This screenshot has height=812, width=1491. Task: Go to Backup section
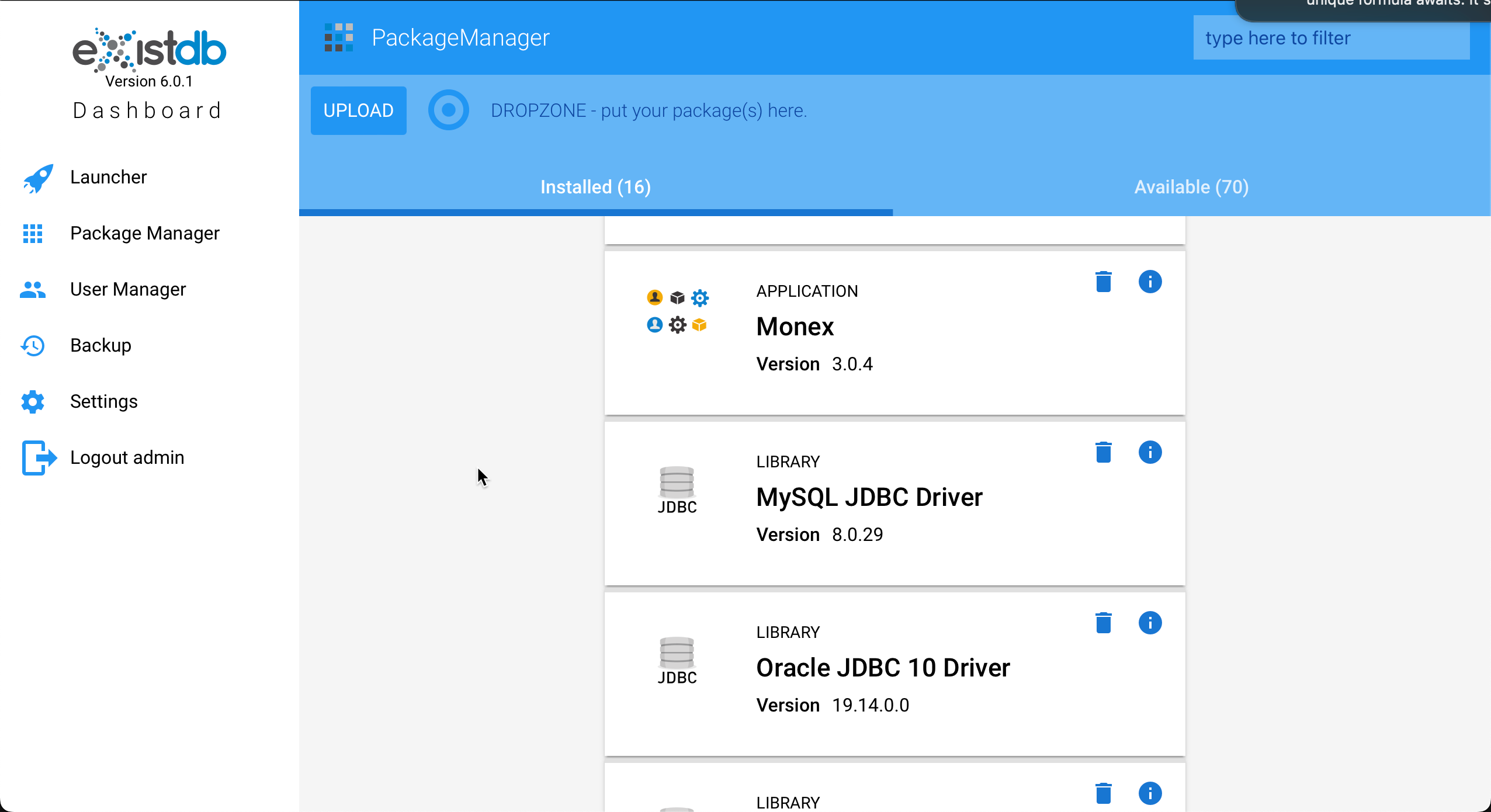pyautogui.click(x=100, y=345)
